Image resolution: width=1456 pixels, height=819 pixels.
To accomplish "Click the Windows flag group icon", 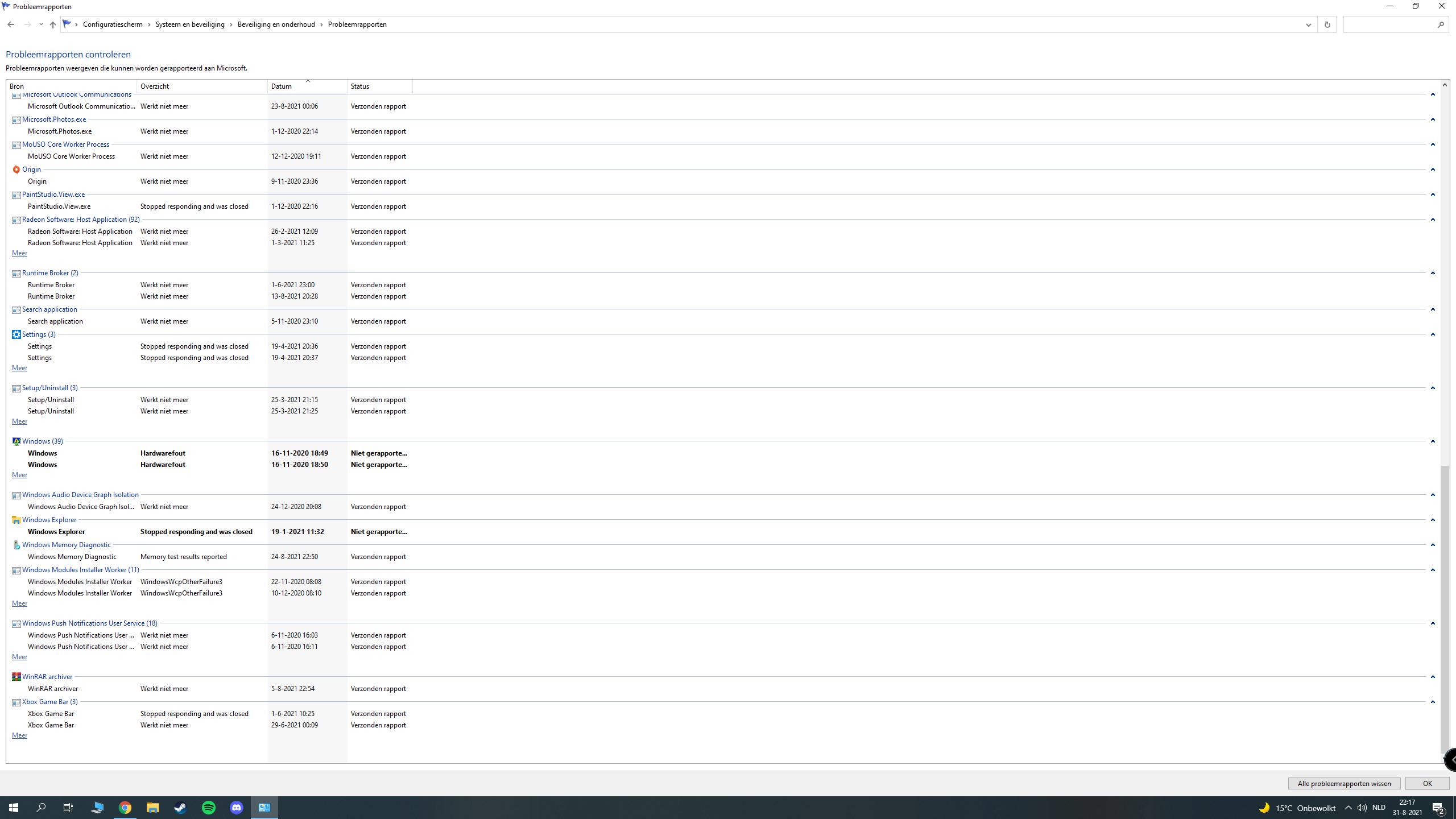I will tap(16, 441).
